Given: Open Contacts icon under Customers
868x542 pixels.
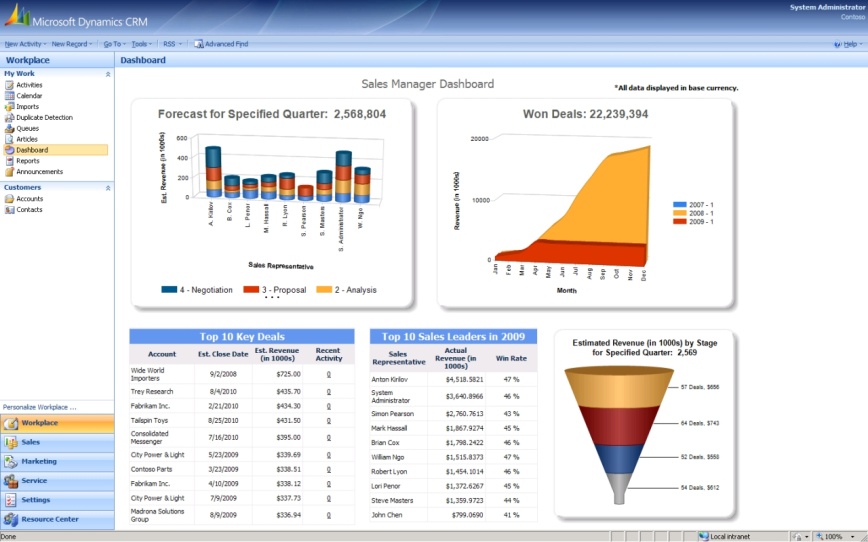Looking at the screenshot, I should pyautogui.click(x=9, y=210).
